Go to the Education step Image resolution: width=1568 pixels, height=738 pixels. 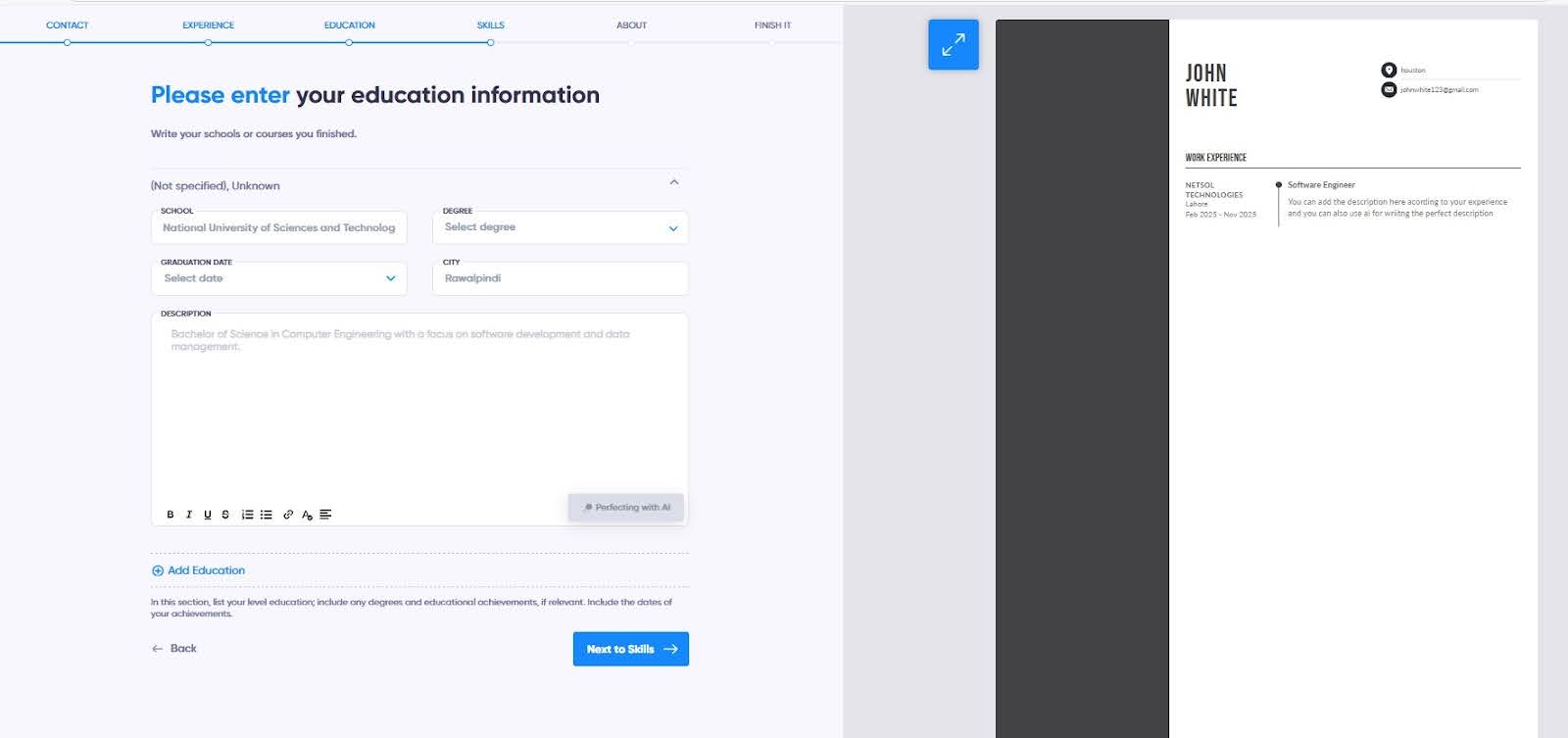point(350,25)
